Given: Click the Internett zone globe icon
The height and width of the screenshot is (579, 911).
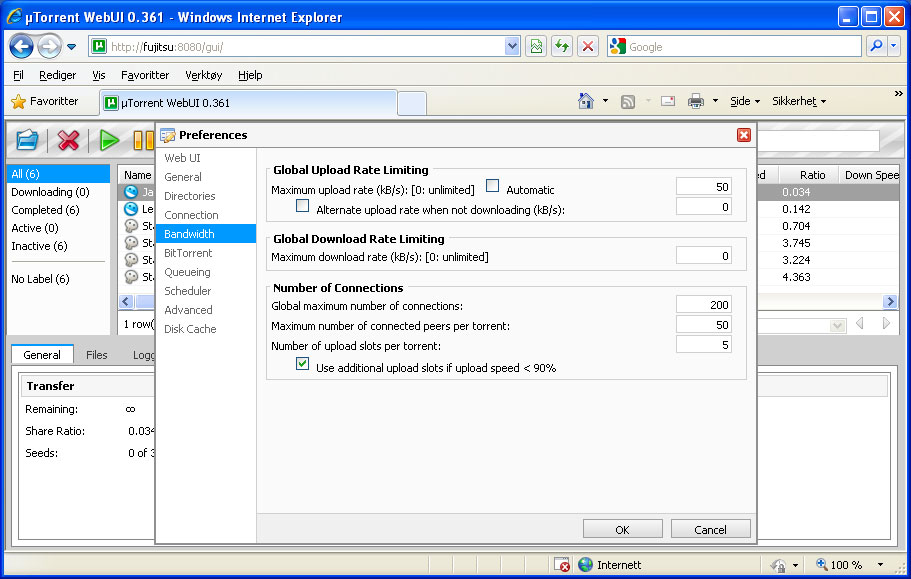Looking at the screenshot, I should pos(586,564).
